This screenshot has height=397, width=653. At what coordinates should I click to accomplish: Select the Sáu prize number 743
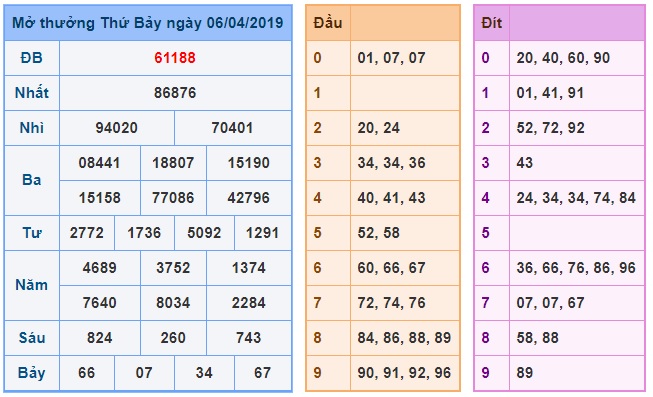pos(249,338)
